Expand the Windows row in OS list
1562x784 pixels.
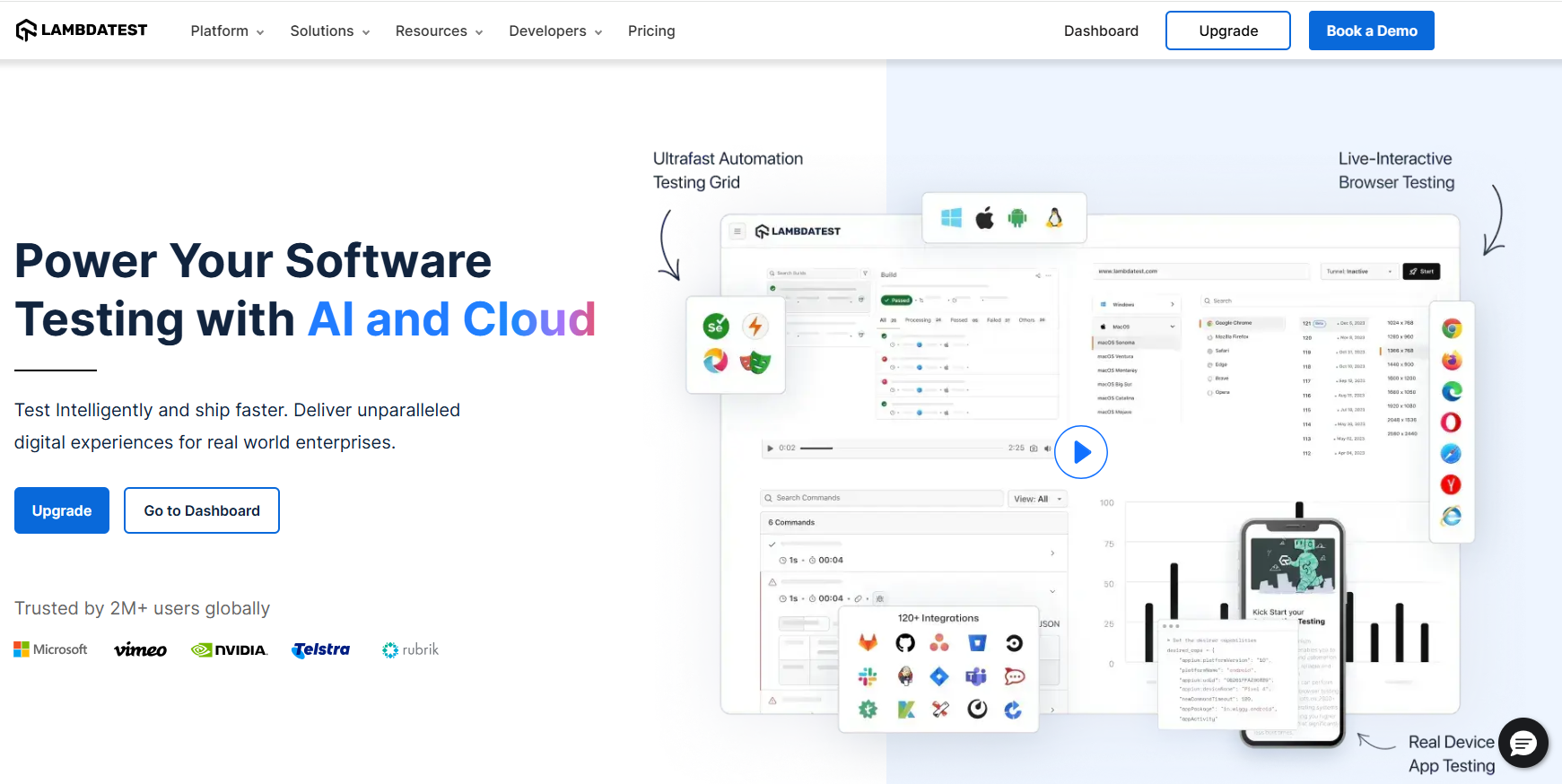pyautogui.click(x=1136, y=304)
